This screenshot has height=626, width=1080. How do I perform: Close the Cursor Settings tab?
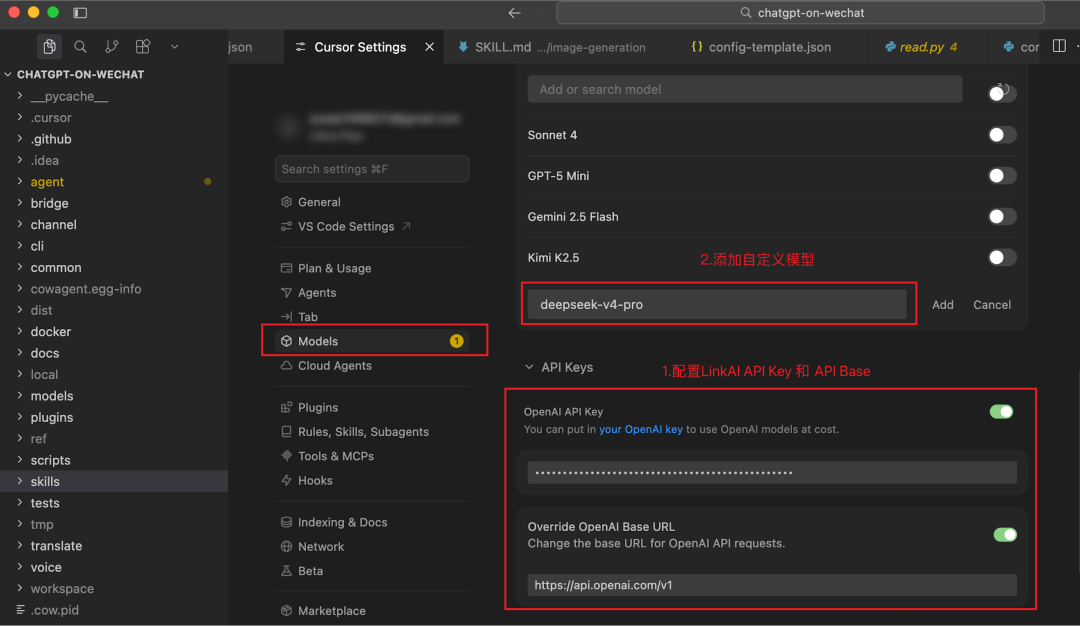(429, 47)
